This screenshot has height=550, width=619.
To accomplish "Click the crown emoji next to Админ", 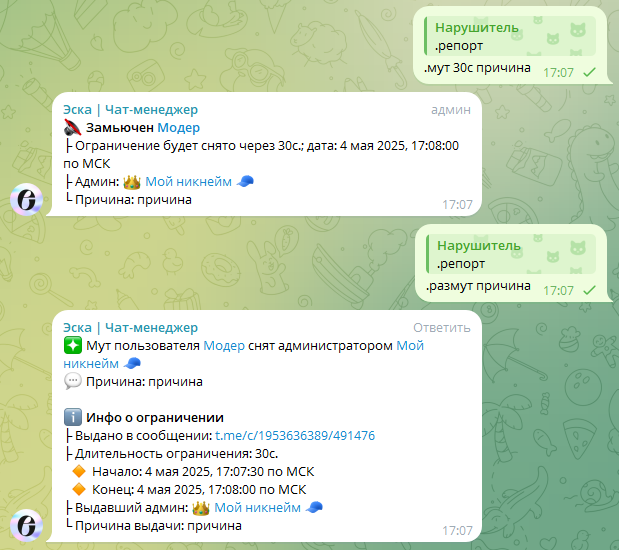I will (132, 182).
